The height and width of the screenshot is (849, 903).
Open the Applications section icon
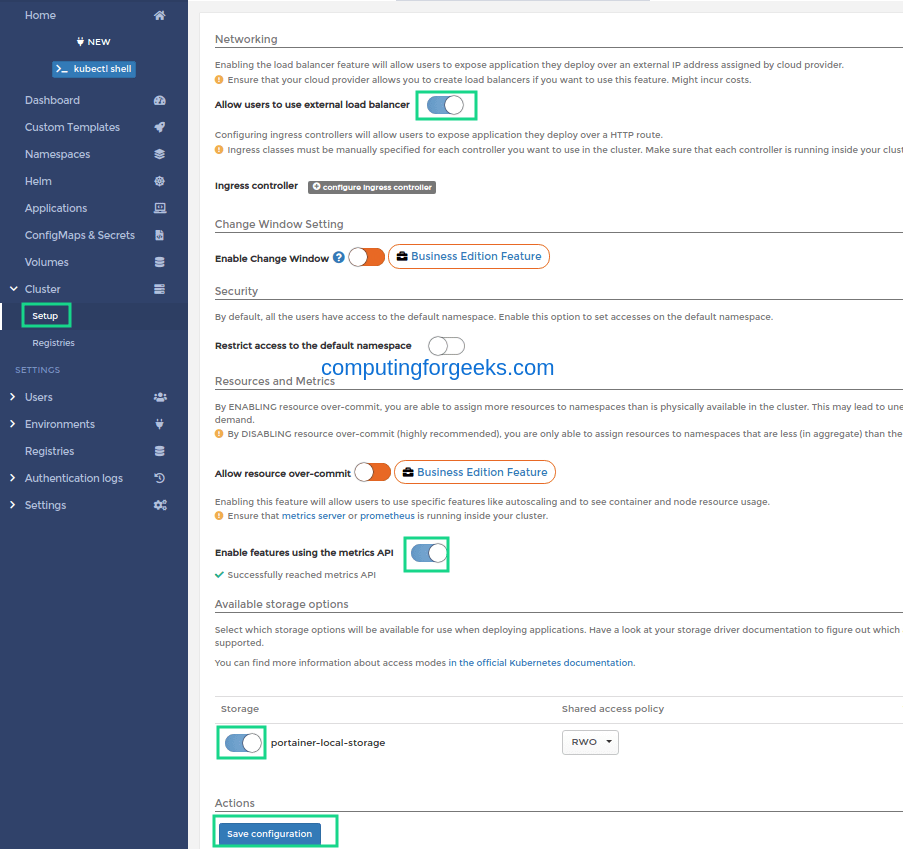pos(158,208)
